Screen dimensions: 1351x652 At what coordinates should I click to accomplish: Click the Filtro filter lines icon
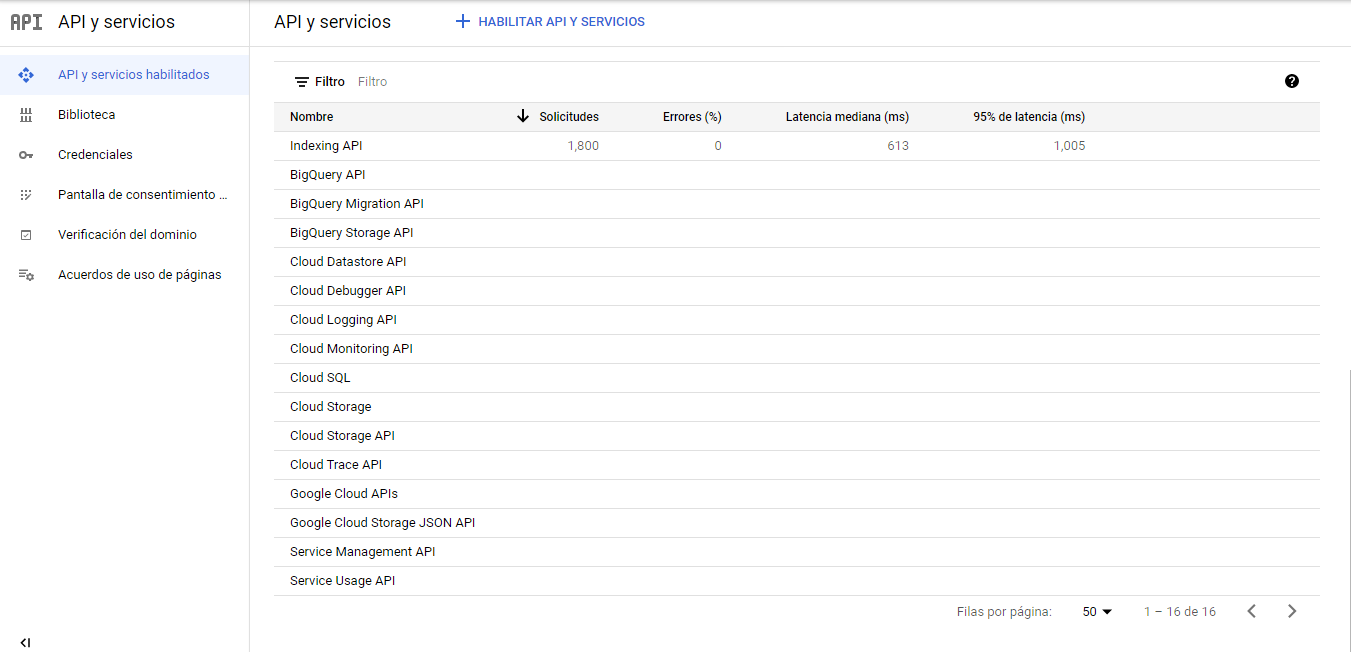point(301,82)
